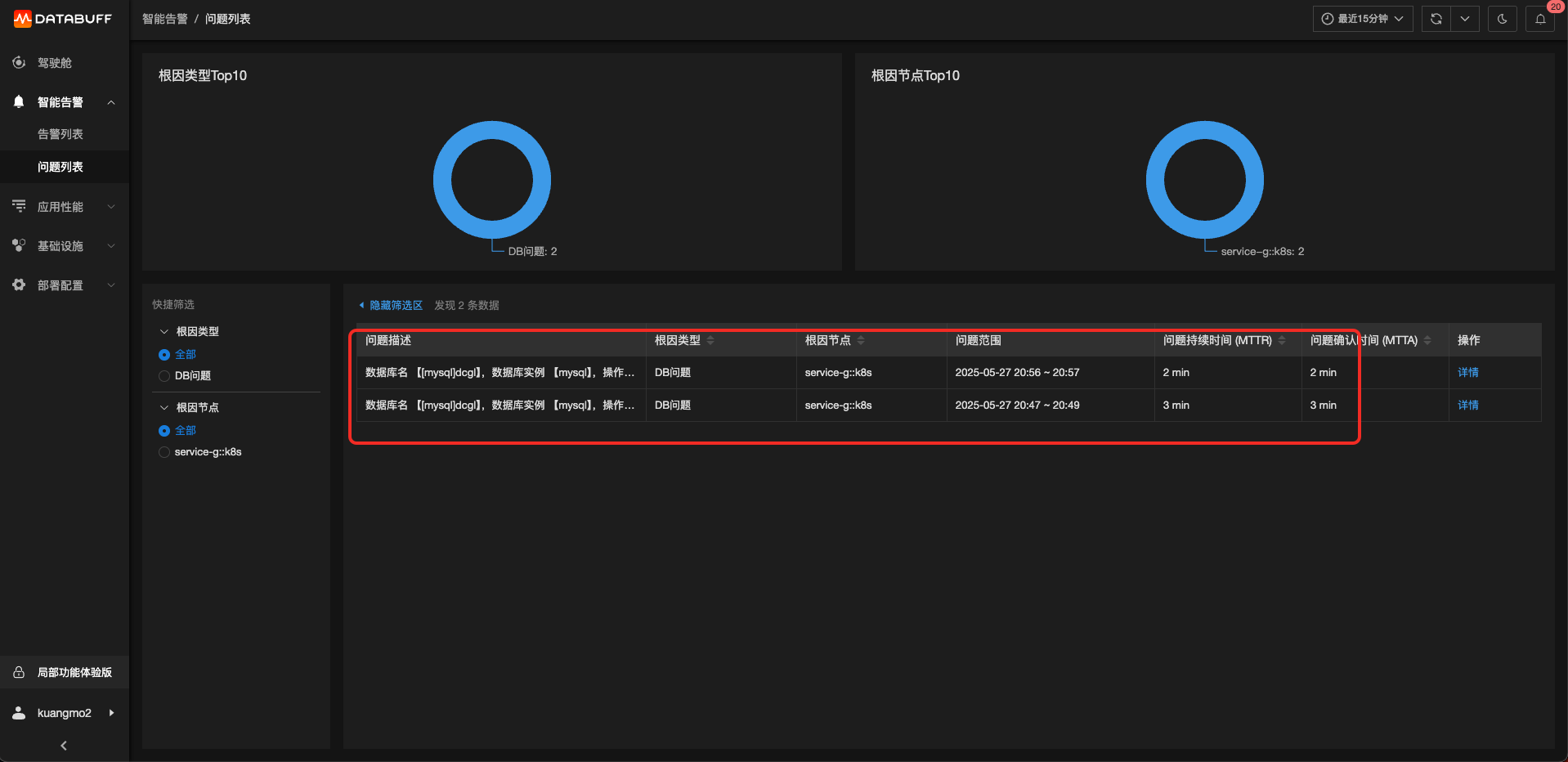Click the lock icon beside 局部功能体验版
Viewport: 1568px width, 762px height.
click(x=19, y=672)
